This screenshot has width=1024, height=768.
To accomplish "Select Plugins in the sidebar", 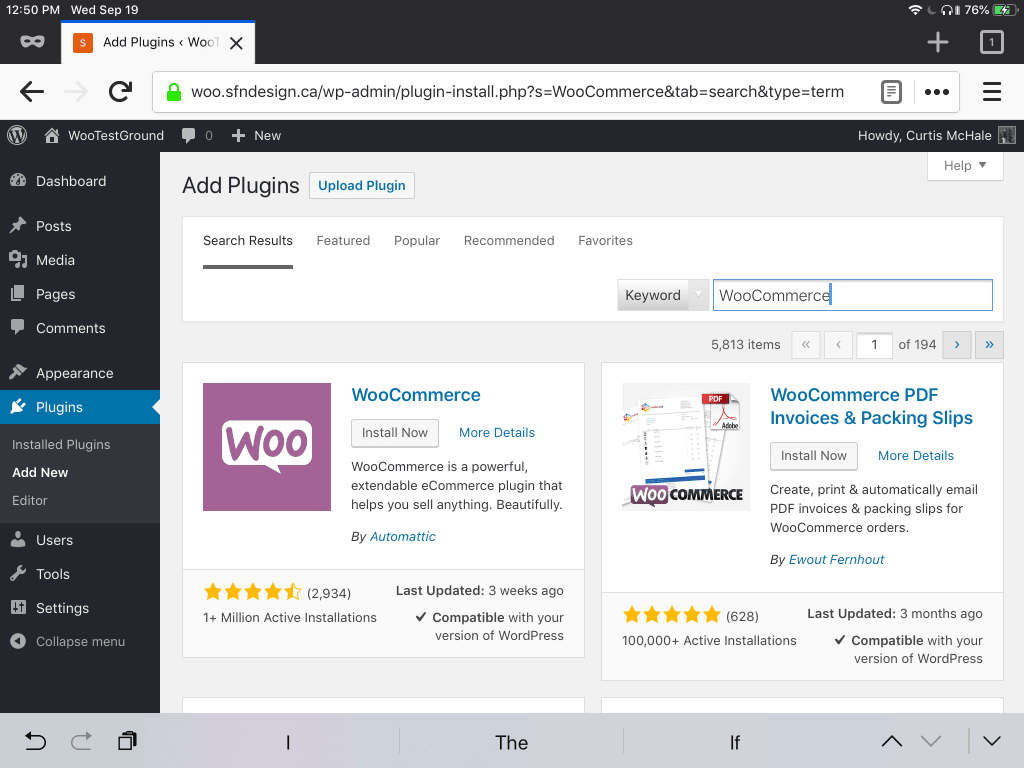I will 80,407.
